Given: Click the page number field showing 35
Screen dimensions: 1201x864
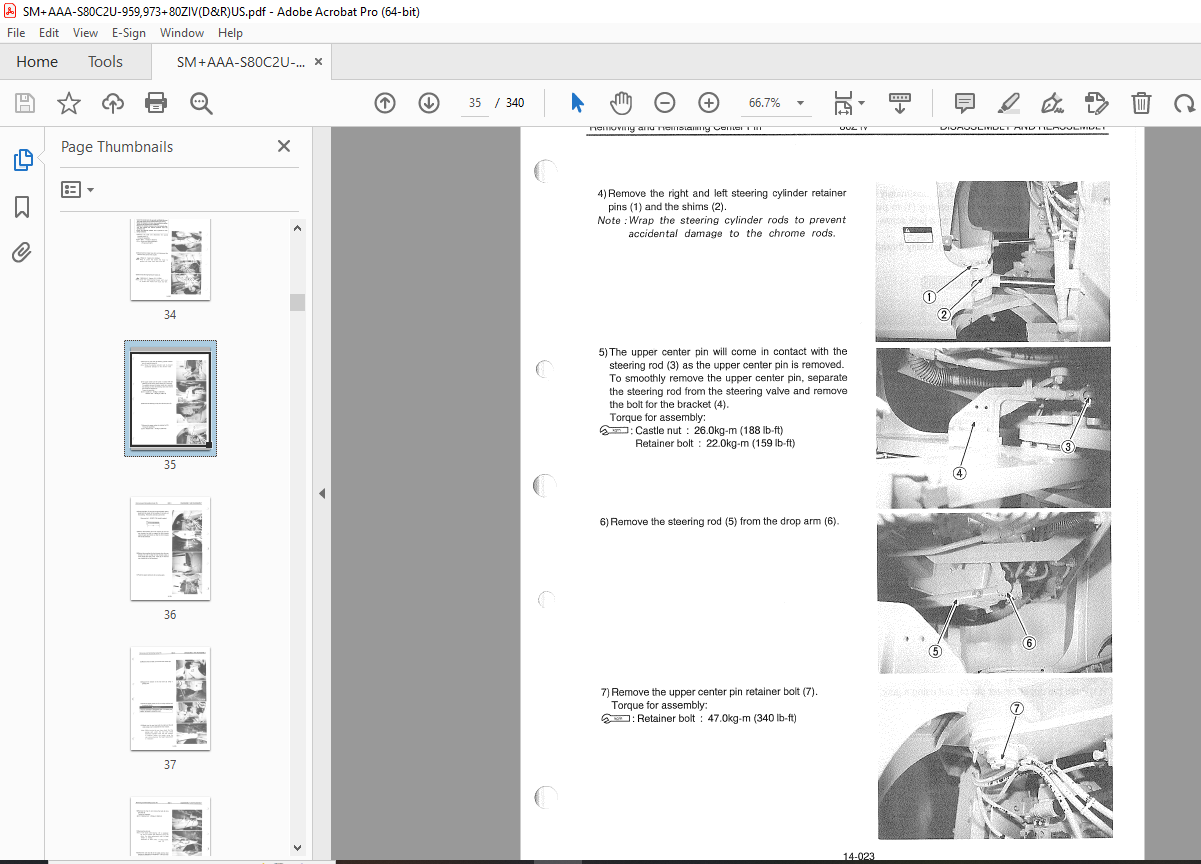Looking at the screenshot, I should click(x=475, y=103).
